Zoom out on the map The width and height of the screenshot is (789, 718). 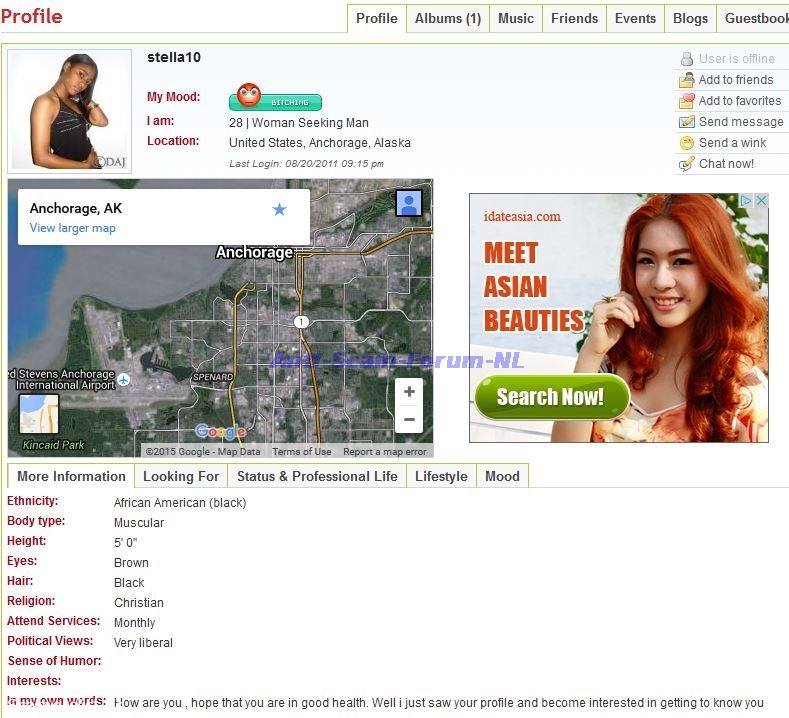(409, 419)
